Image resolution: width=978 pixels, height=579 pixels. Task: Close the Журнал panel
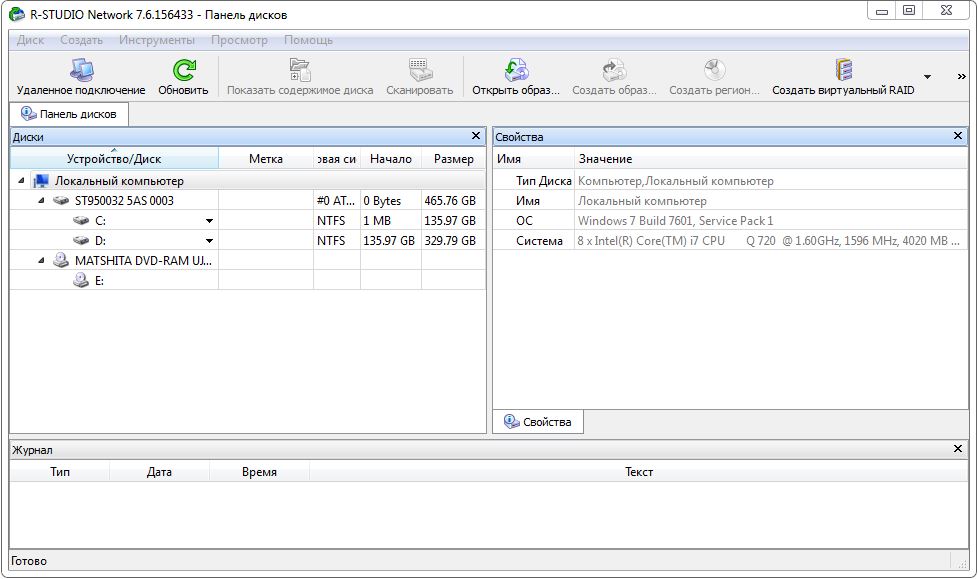958,449
